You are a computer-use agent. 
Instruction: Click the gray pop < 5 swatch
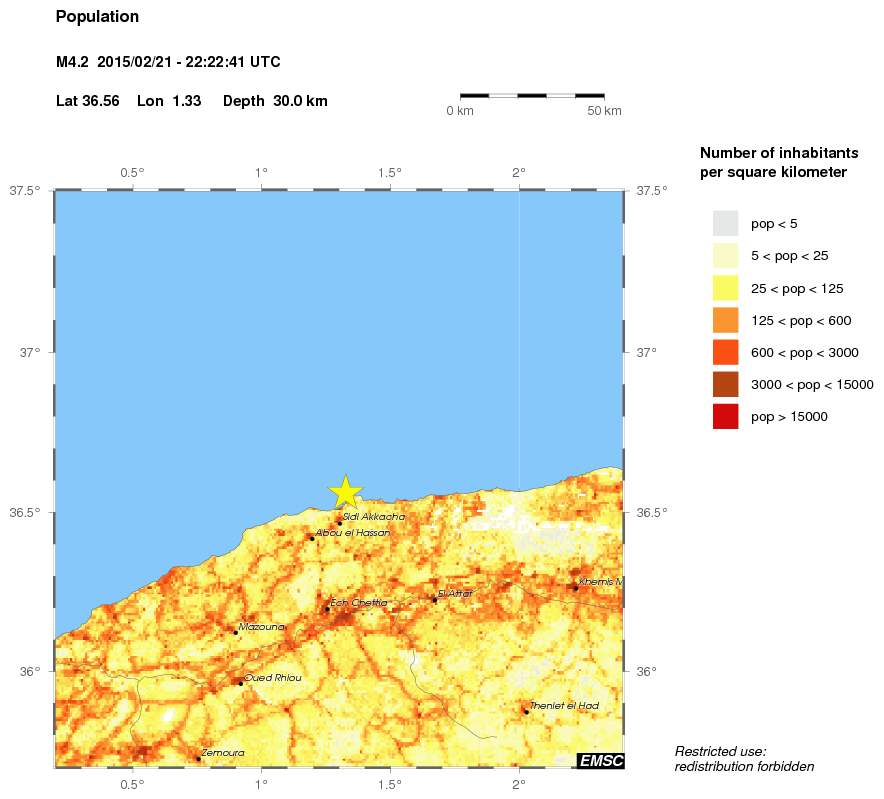click(x=725, y=223)
